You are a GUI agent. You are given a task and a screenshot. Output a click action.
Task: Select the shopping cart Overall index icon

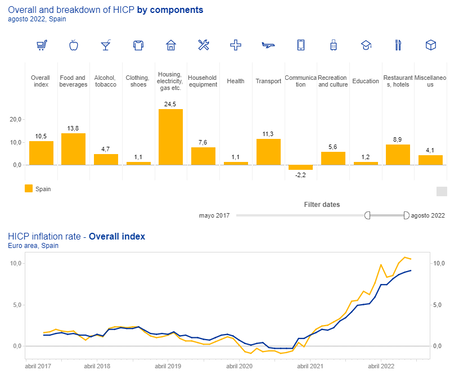(42, 45)
